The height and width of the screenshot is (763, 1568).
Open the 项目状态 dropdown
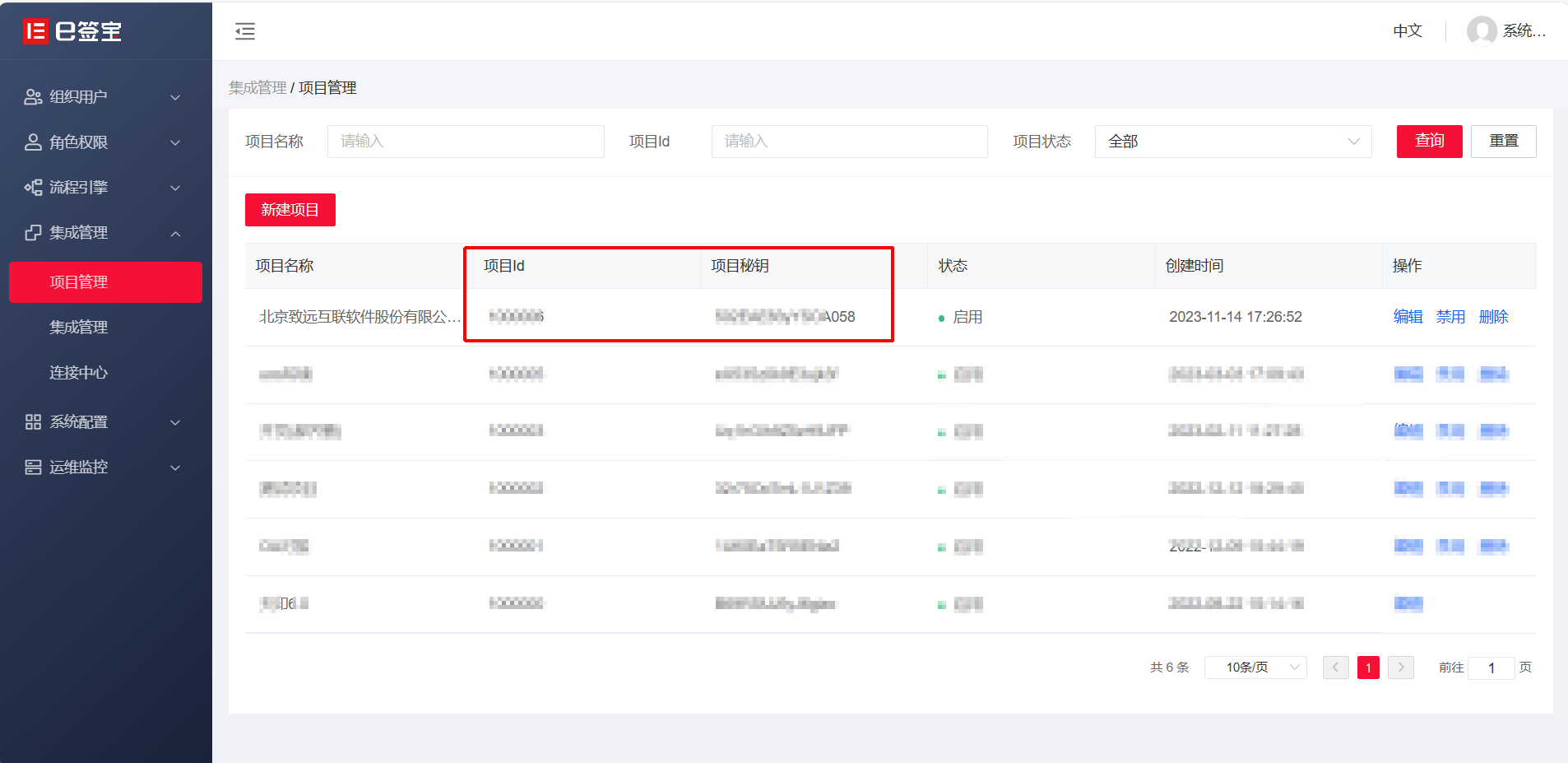1232,142
